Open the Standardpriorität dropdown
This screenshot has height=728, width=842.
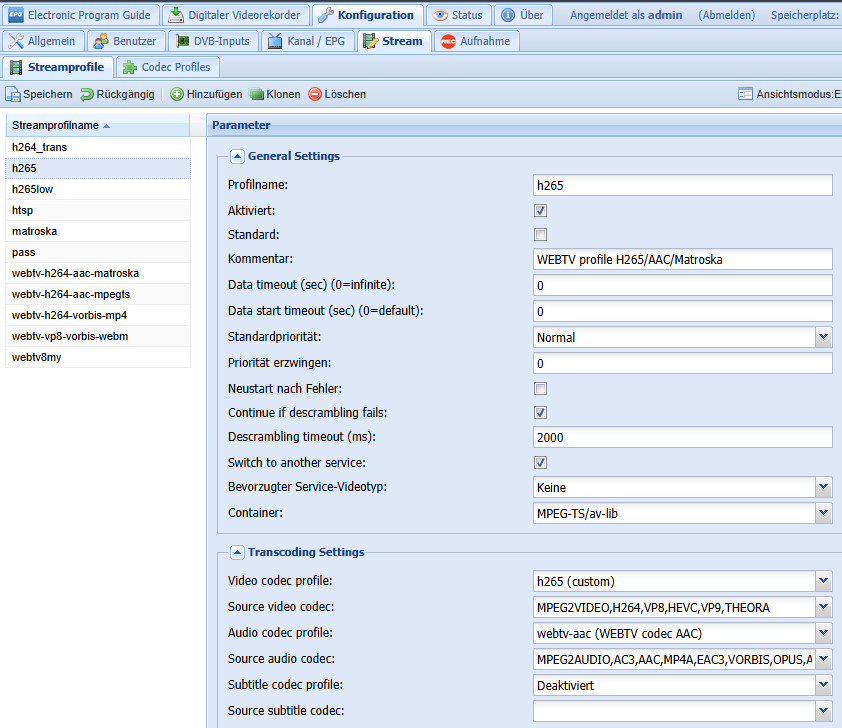click(x=823, y=337)
